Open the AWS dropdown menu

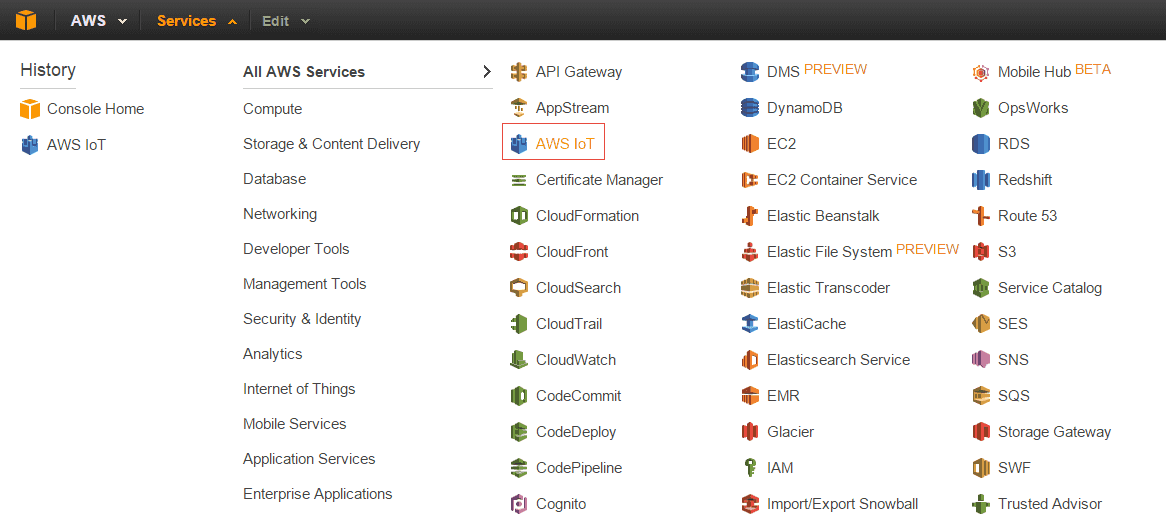98,21
